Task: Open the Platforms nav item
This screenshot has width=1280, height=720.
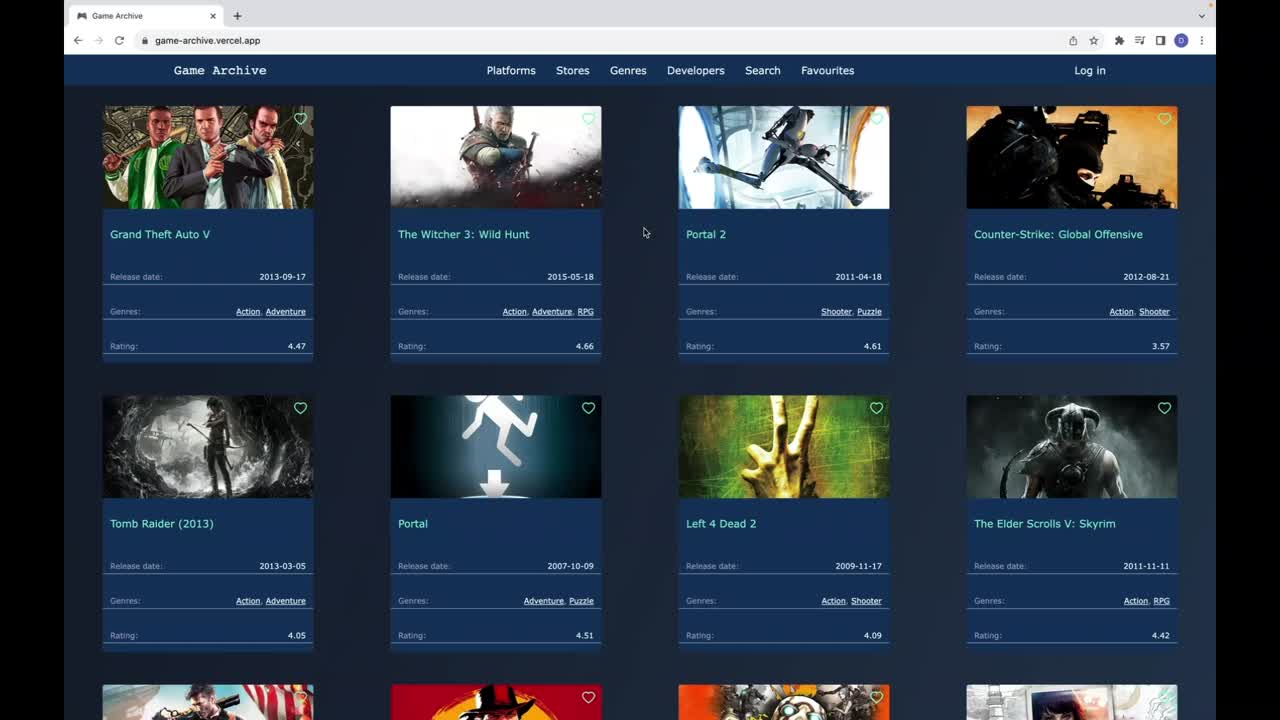Action: [511, 71]
